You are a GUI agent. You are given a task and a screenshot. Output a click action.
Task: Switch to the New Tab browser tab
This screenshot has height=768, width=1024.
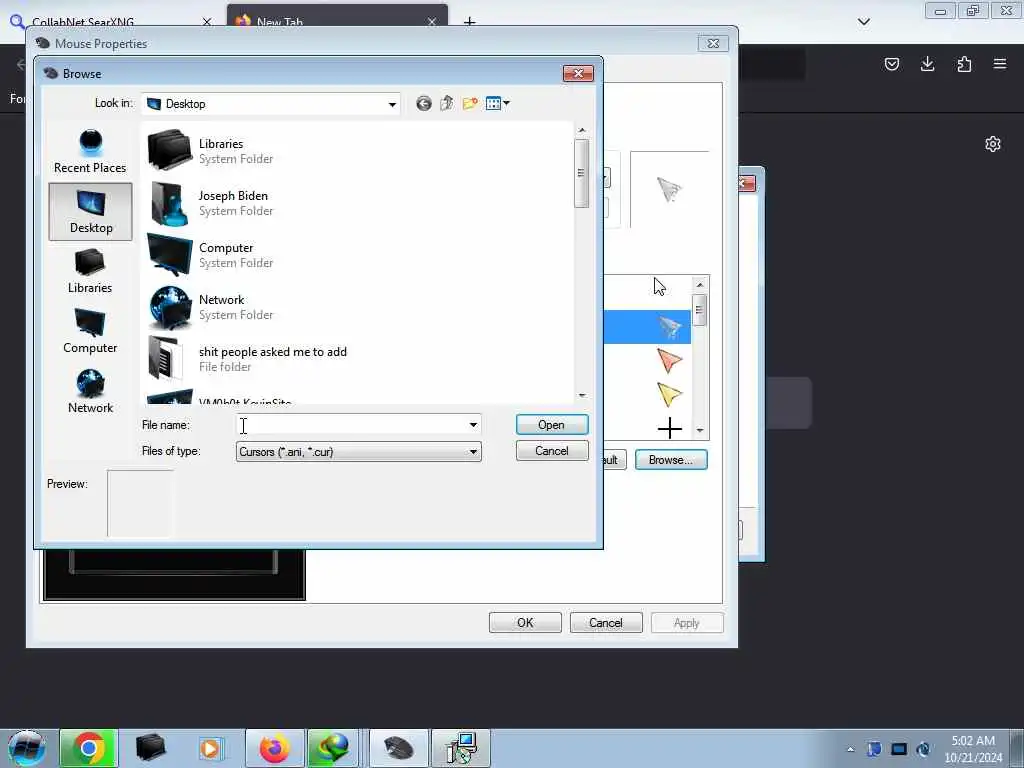tap(337, 21)
